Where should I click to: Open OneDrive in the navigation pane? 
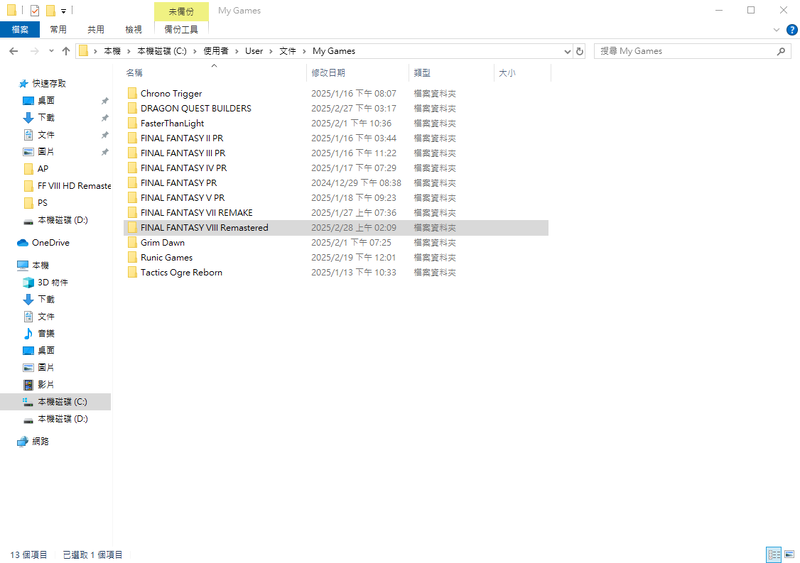(51, 242)
